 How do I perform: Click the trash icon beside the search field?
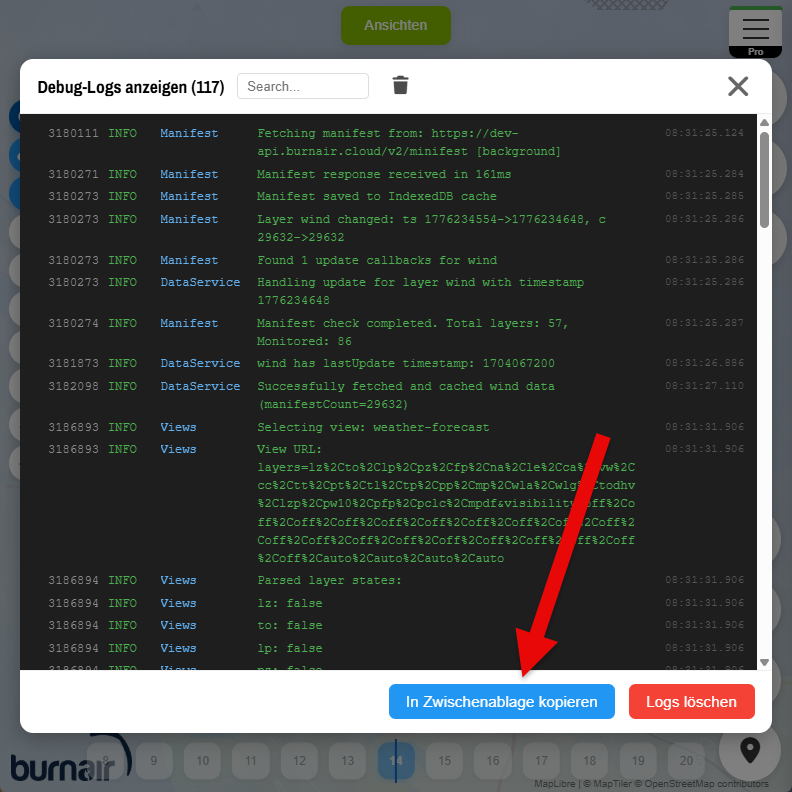[x=400, y=86]
